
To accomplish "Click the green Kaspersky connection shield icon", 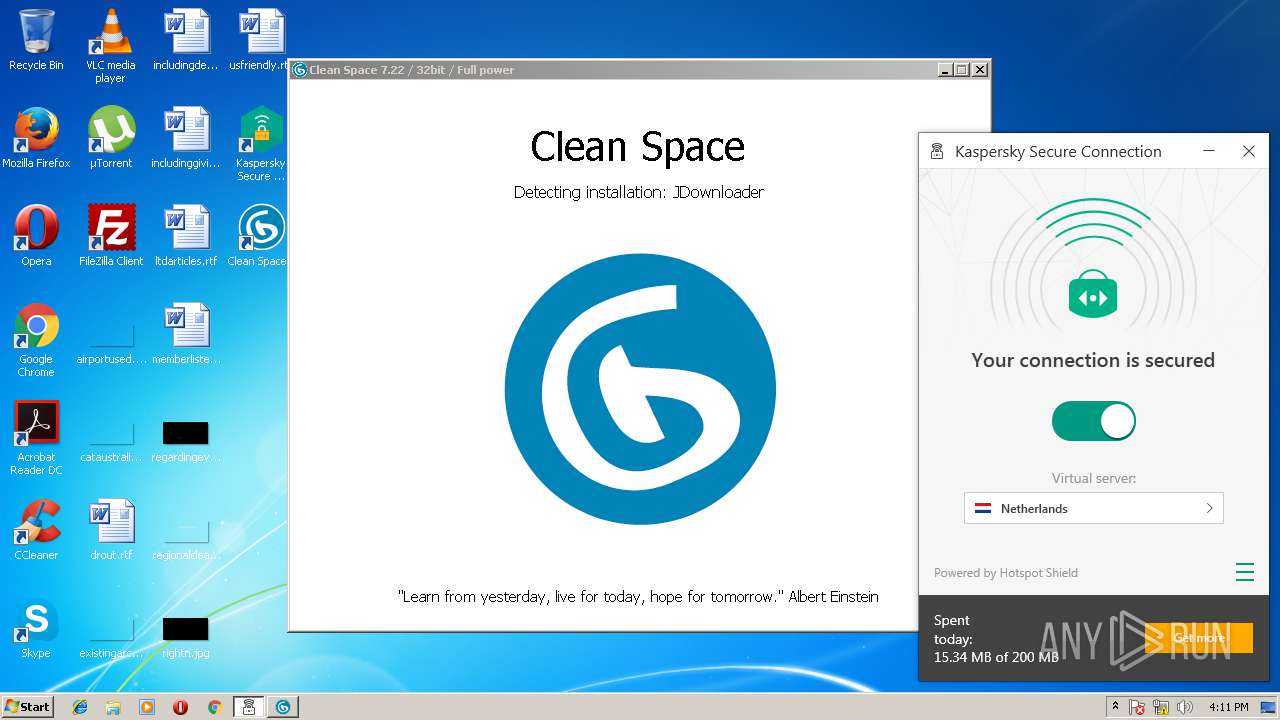I will [1093, 296].
